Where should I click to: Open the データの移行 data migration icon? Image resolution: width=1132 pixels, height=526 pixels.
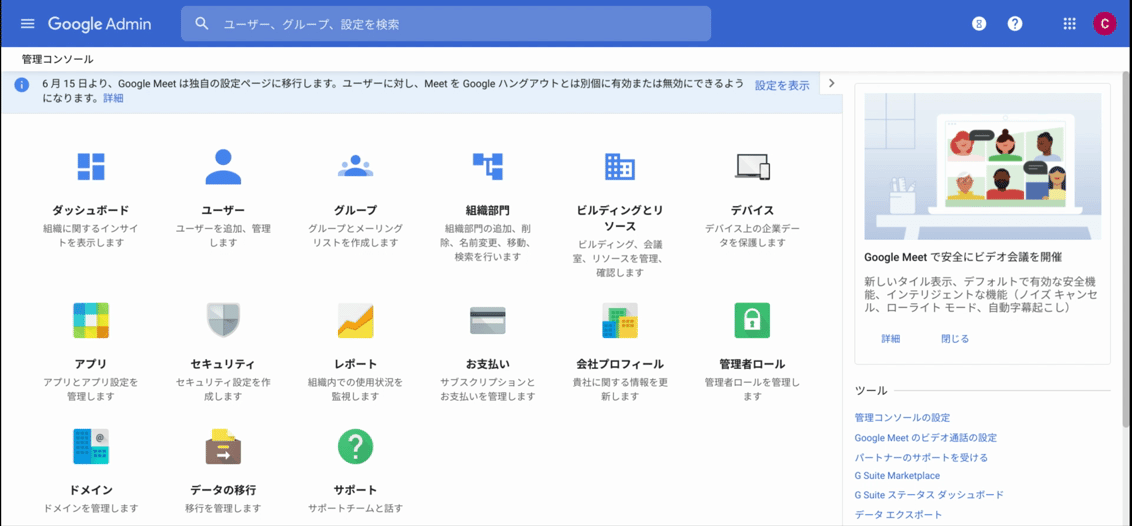(x=223, y=446)
